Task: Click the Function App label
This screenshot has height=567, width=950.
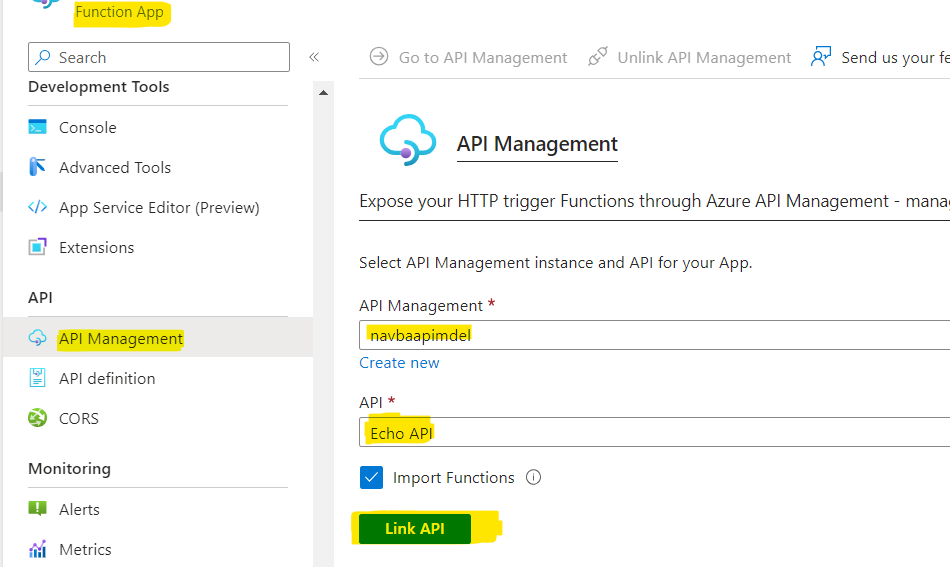Action: click(119, 12)
